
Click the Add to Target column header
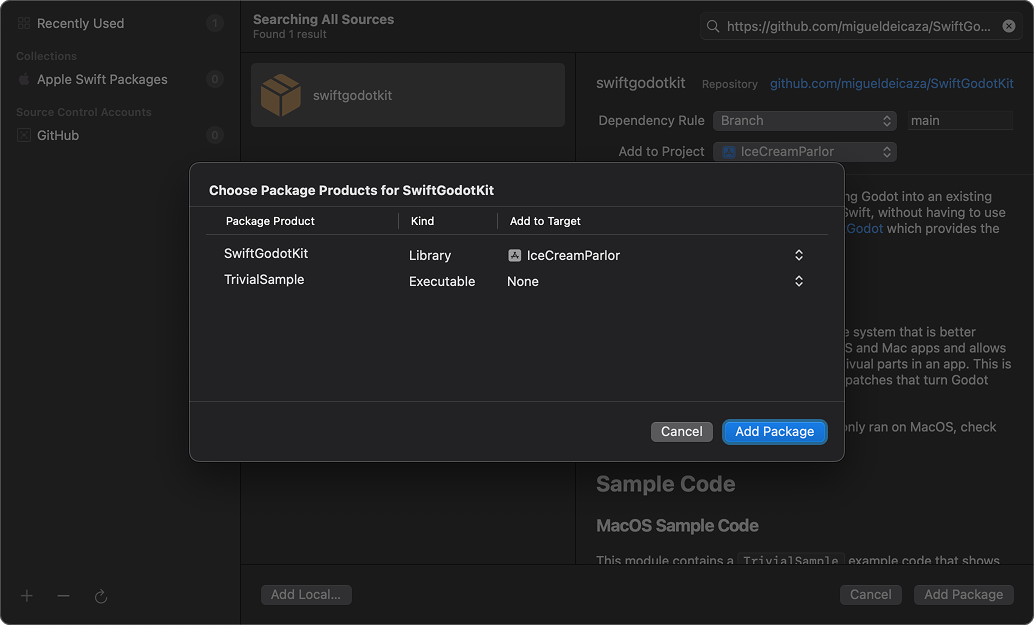(x=545, y=221)
